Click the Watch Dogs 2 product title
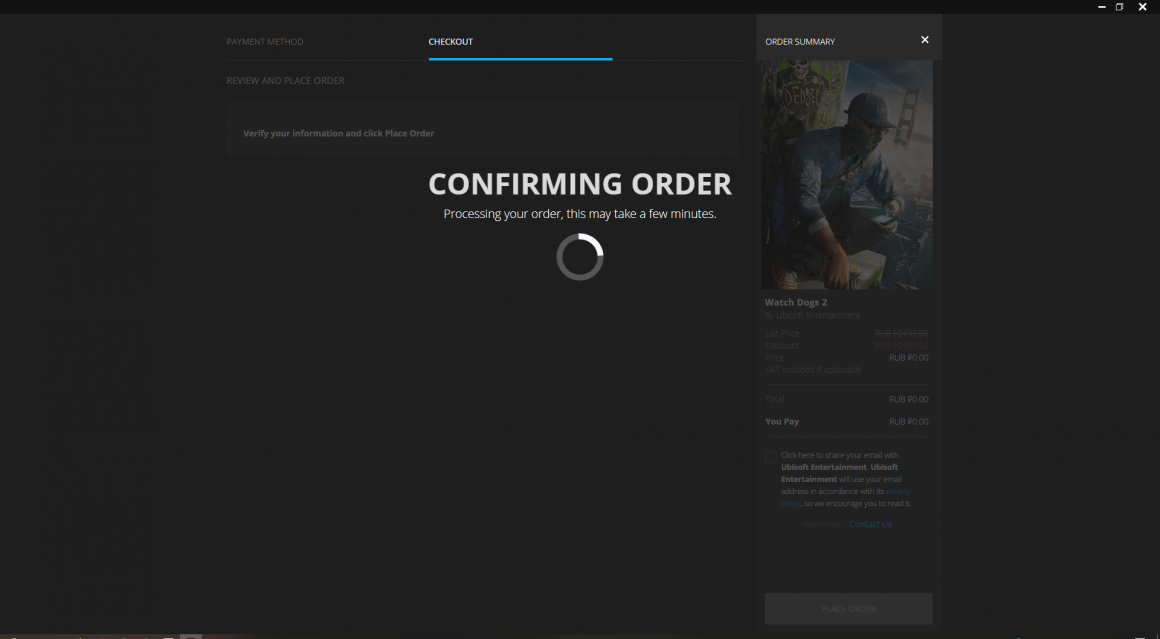 tap(796, 302)
